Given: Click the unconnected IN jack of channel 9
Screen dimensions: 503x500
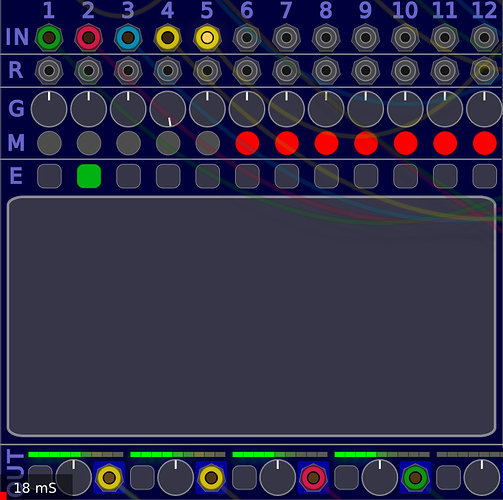Looking at the screenshot, I should [x=366, y=38].
